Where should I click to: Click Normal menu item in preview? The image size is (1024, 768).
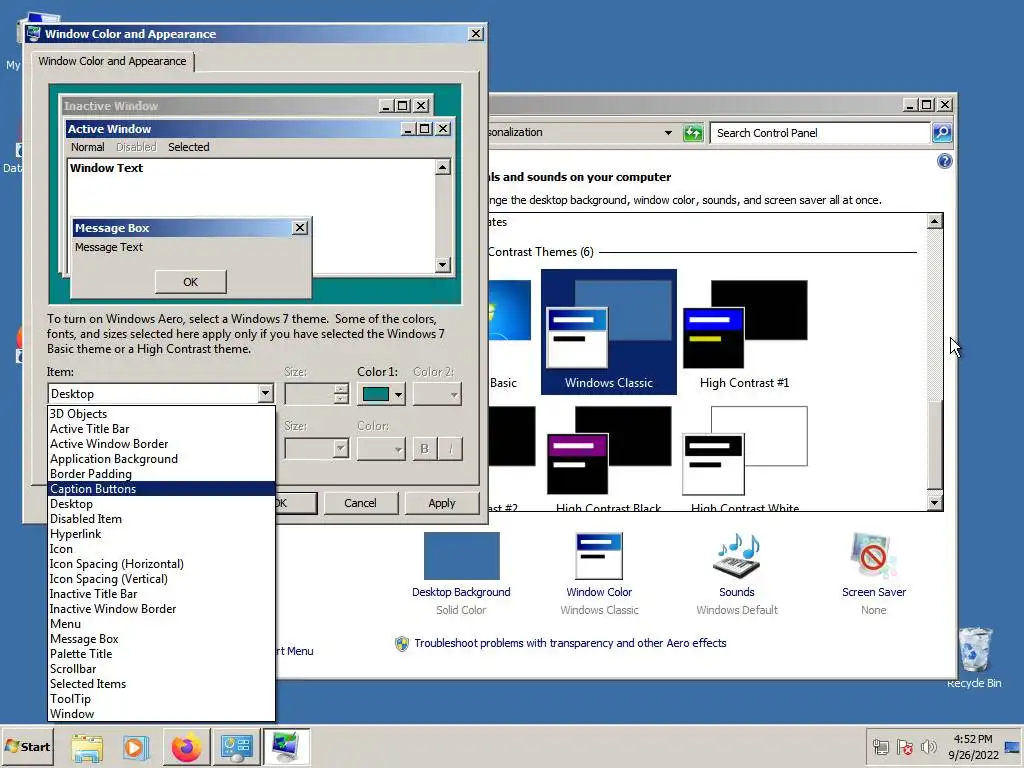point(88,147)
